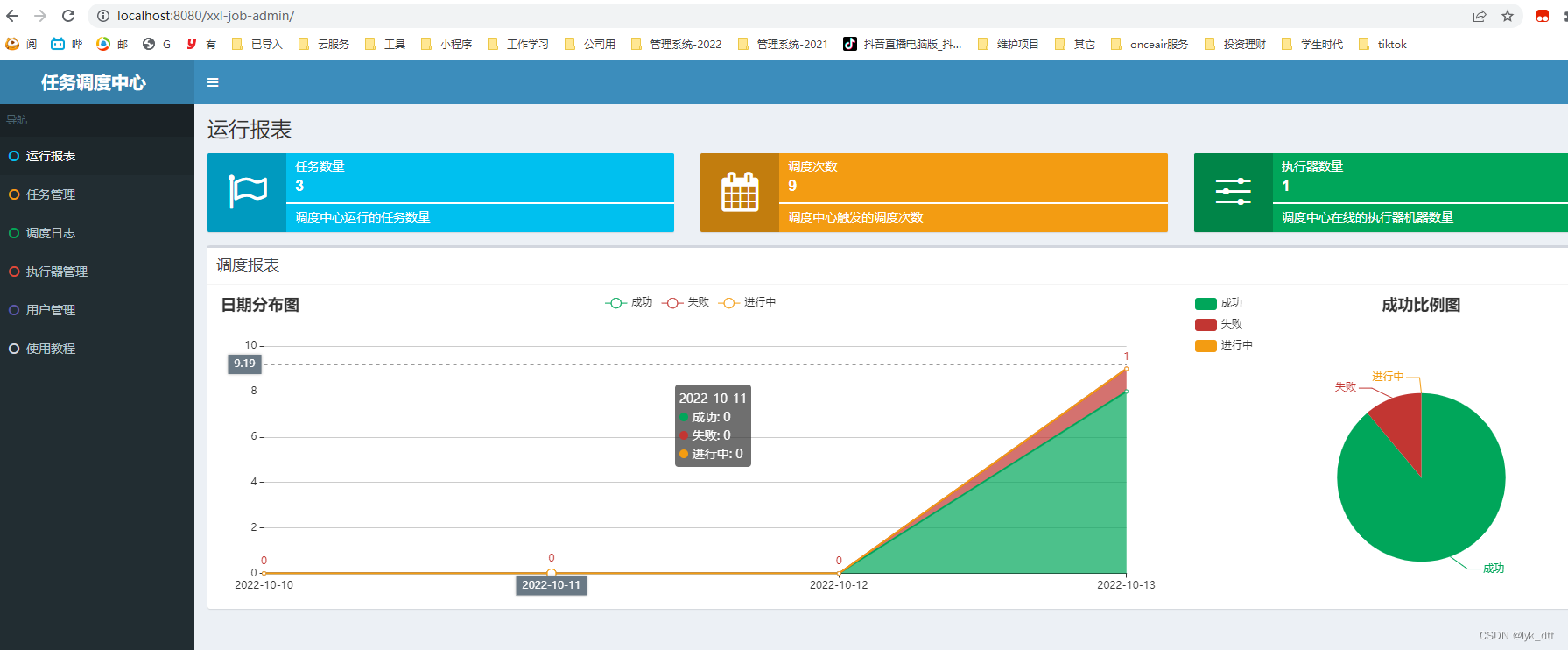Open 任务管理 in sidebar

(x=97, y=194)
